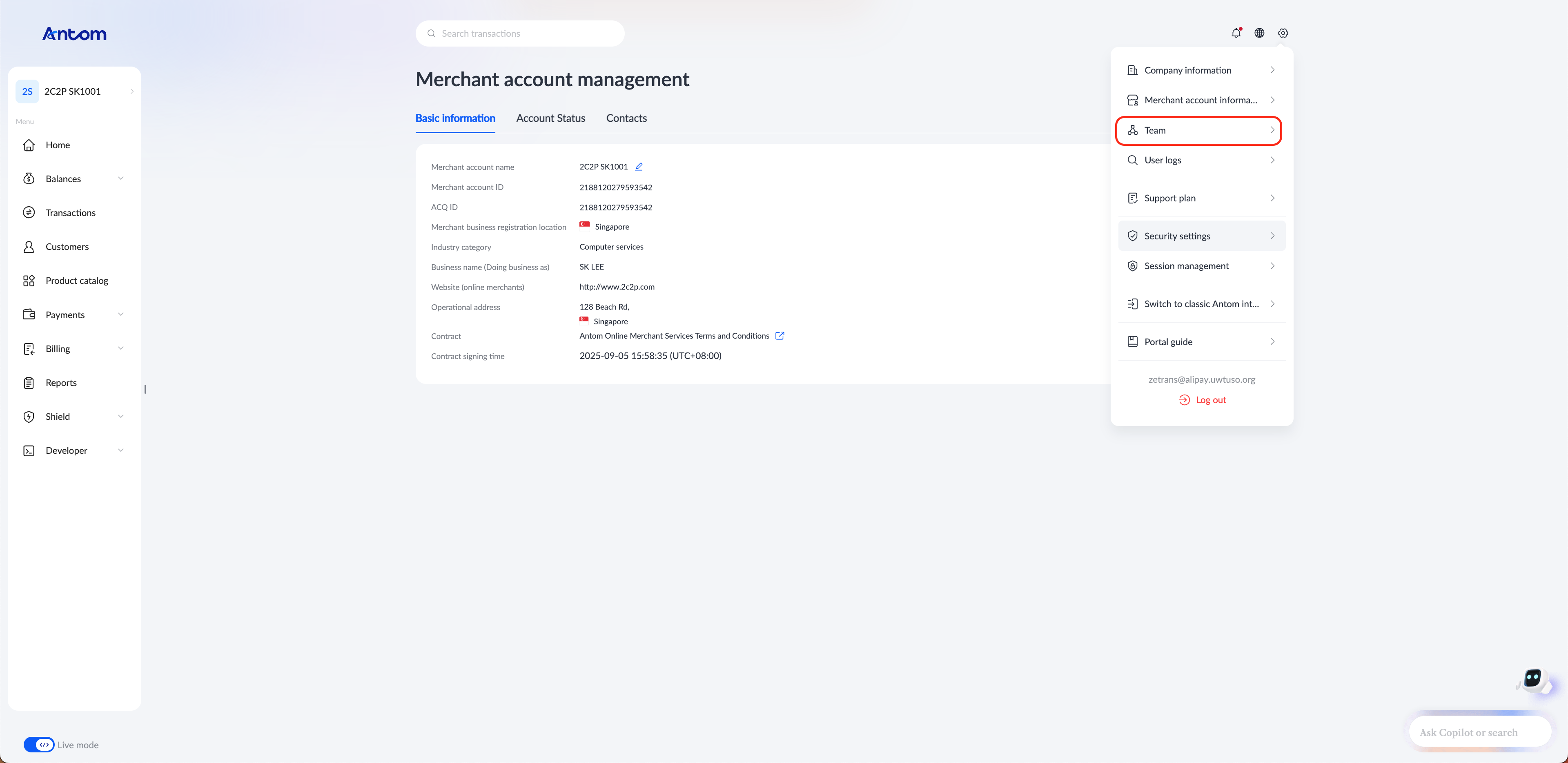Screen dimensions: 1568x763
Task: Open Merchant account information menu item
Action: 1201,100
